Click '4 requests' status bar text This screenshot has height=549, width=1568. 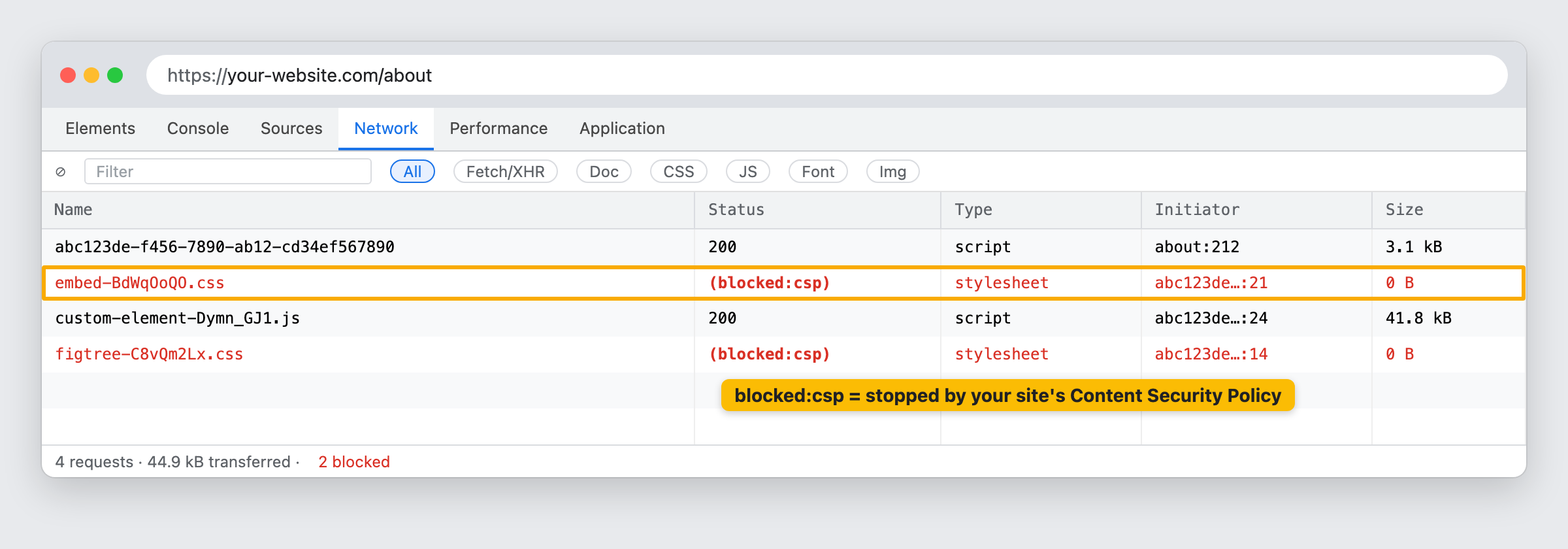pos(94,462)
